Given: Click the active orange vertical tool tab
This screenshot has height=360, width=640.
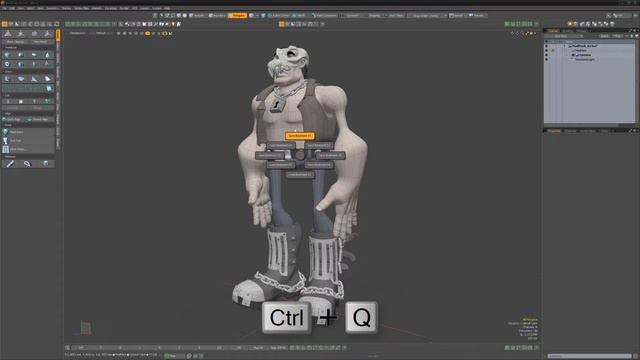Looking at the screenshot, I should tap(58, 35).
